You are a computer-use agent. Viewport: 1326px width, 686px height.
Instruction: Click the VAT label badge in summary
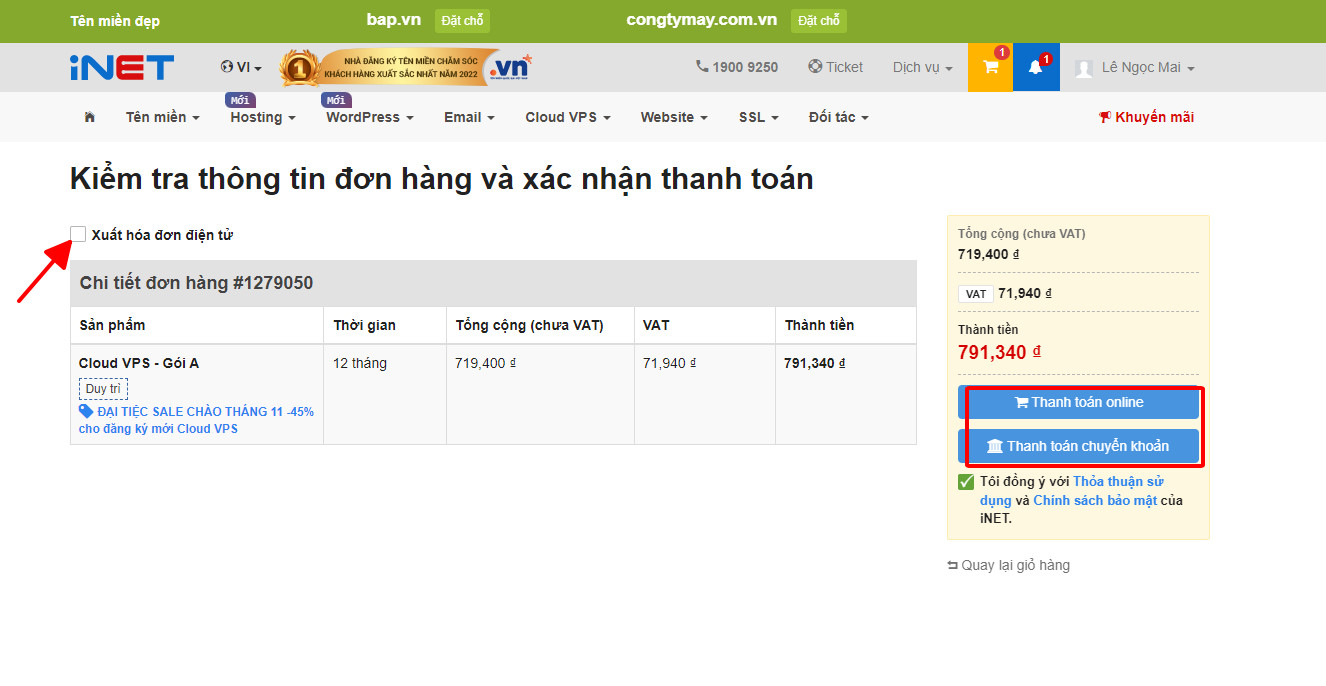[x=976, y=294]
